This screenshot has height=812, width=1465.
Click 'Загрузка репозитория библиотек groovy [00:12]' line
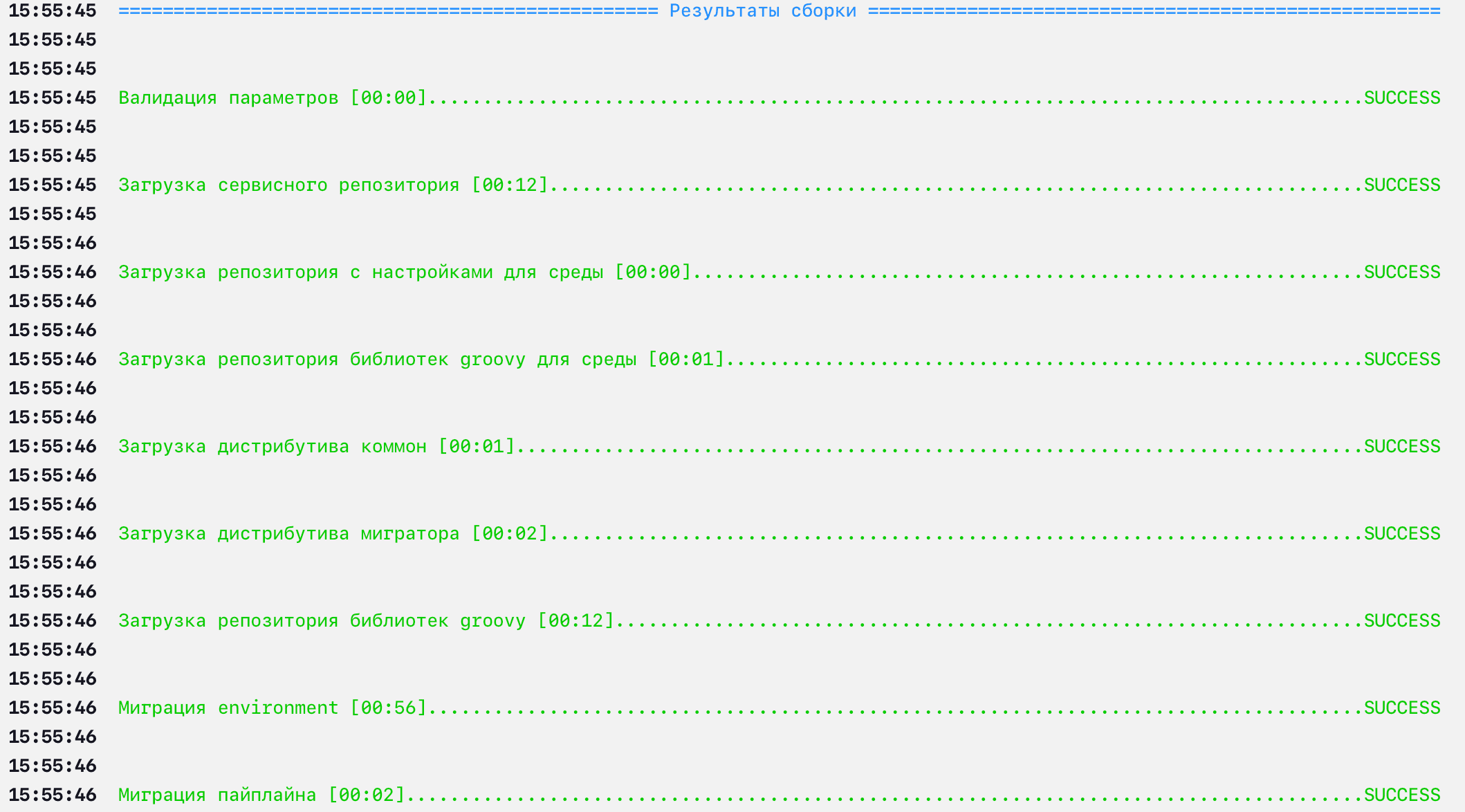click(x=366, y=620)
